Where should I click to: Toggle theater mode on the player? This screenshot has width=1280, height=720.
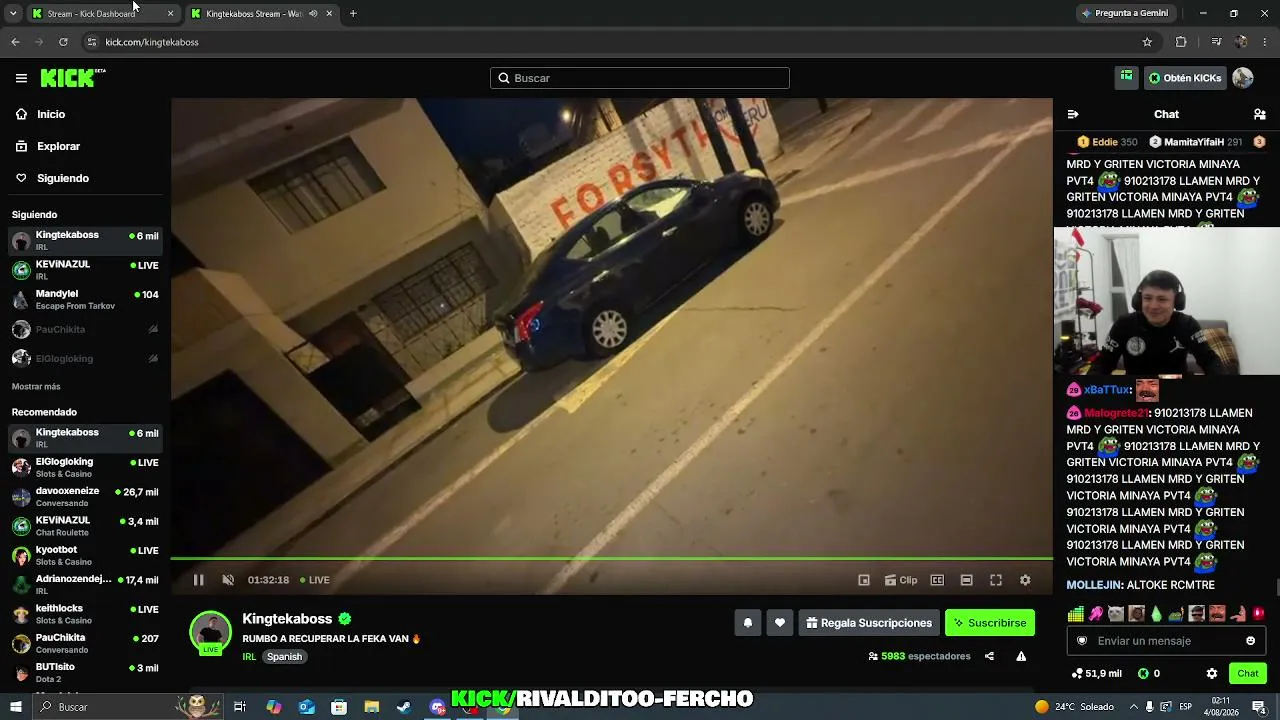tap(966, 580)
